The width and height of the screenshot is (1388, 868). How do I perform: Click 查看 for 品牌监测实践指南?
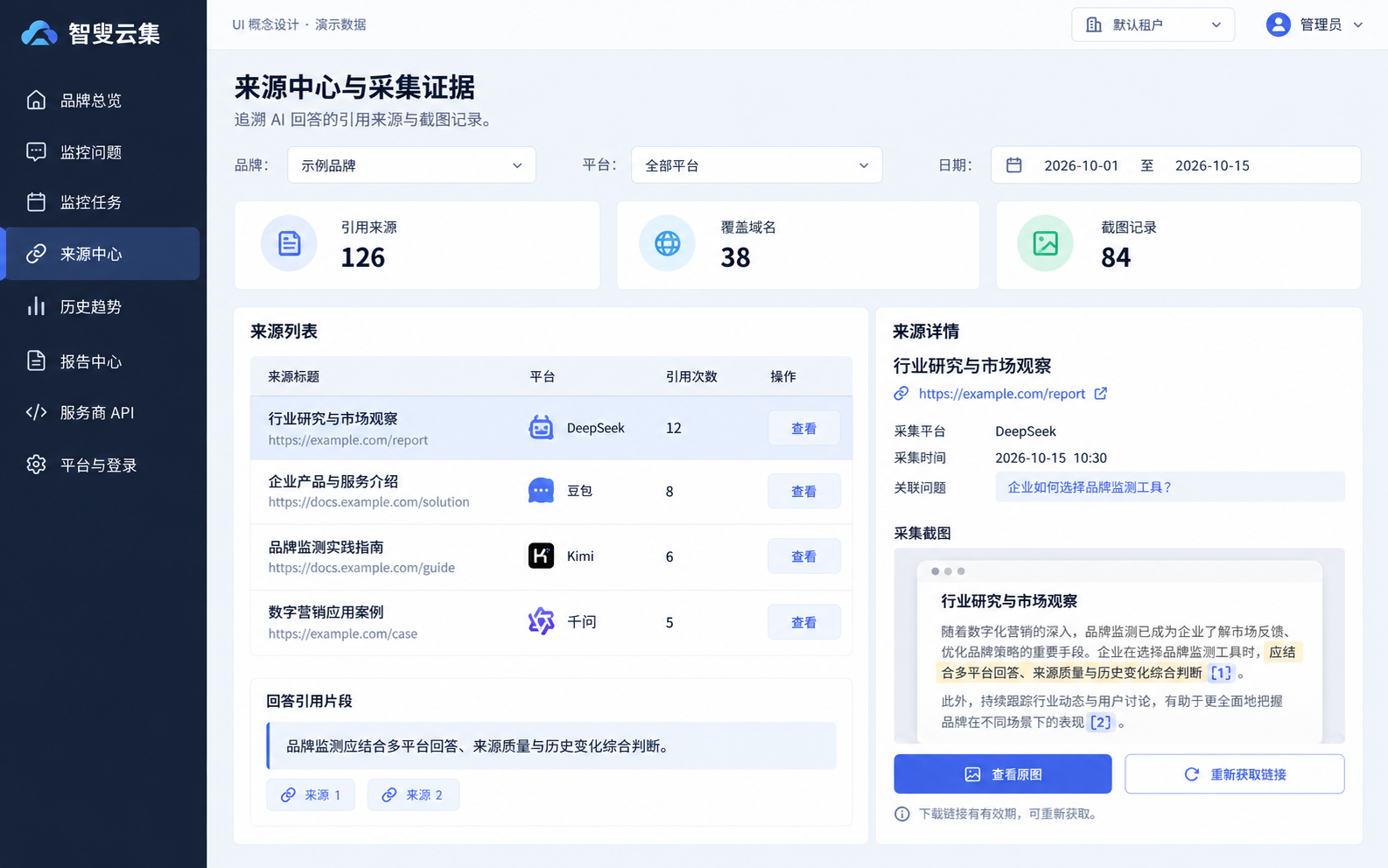(803, 556)
